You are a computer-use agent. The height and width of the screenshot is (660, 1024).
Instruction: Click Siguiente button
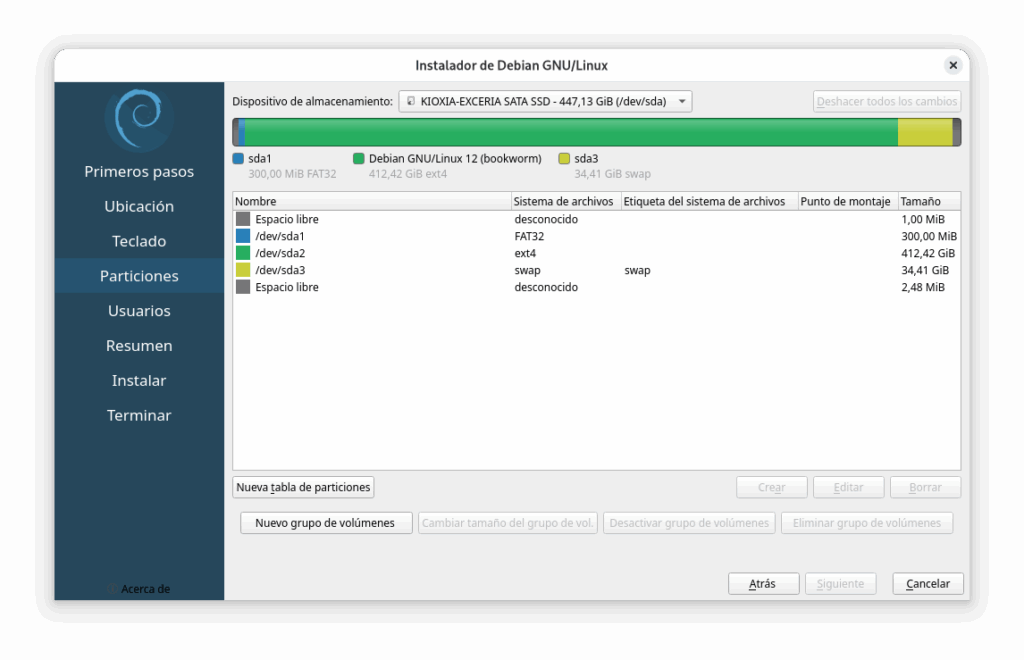[x=840, y=584]
